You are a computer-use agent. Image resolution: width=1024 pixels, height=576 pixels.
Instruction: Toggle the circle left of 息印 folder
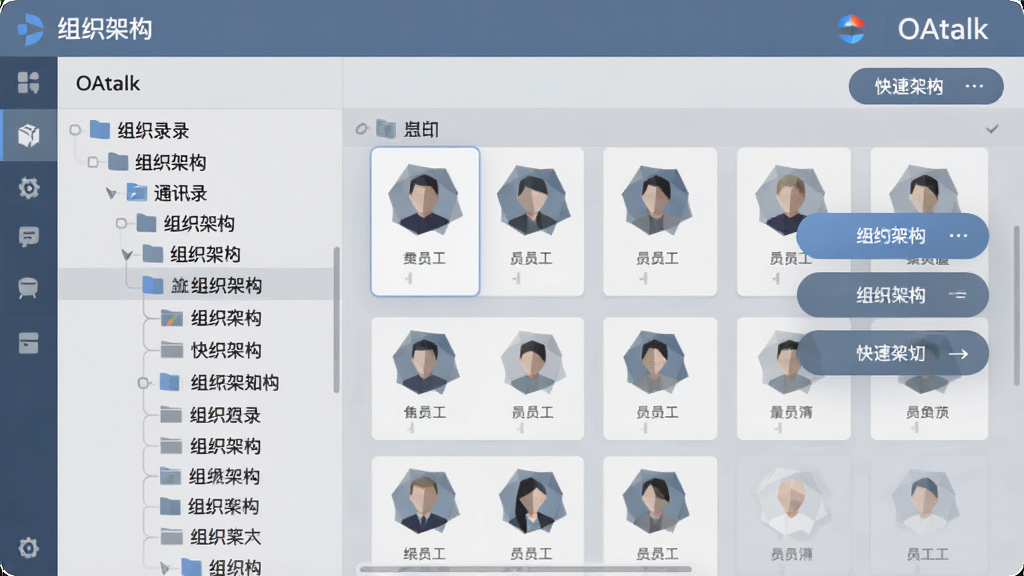(x=361, y=129)
